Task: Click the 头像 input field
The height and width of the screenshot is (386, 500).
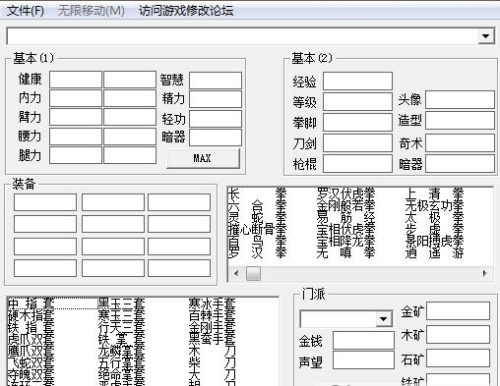Action: [x=460, y=100]
